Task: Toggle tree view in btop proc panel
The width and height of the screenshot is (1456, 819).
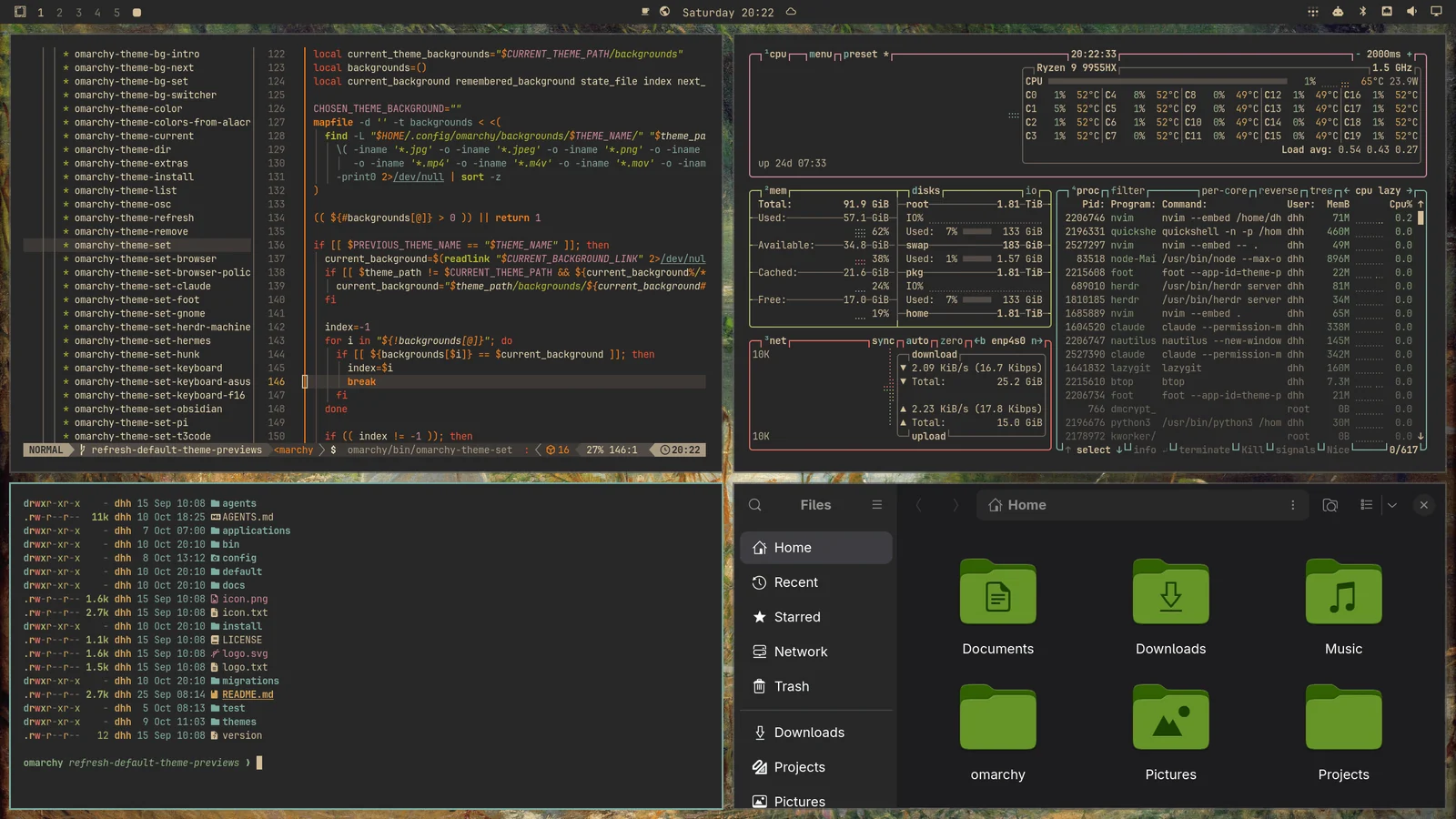Action: 1320,191
